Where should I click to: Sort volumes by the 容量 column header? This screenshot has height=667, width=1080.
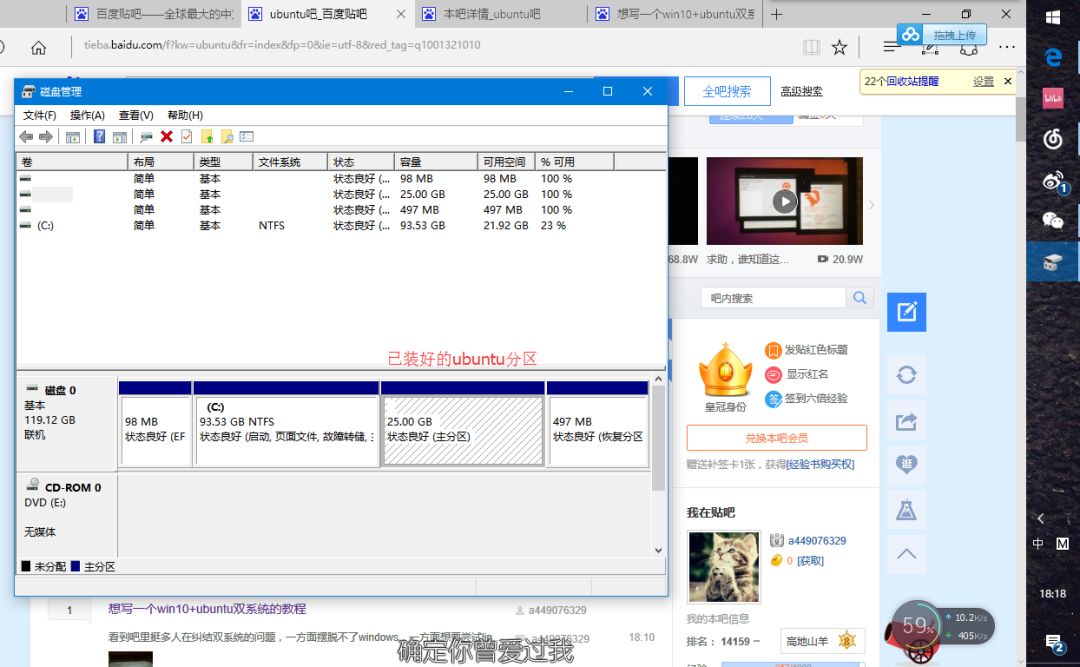435,162
